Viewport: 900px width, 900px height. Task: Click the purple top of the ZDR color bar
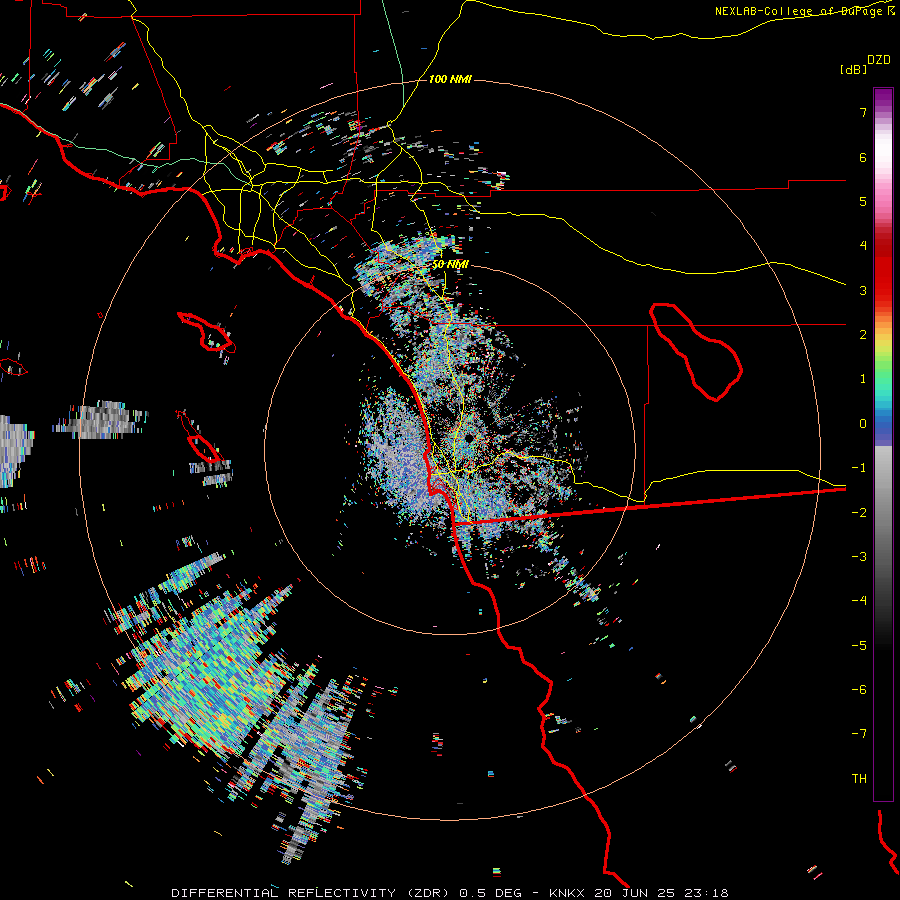pos(883,99)
